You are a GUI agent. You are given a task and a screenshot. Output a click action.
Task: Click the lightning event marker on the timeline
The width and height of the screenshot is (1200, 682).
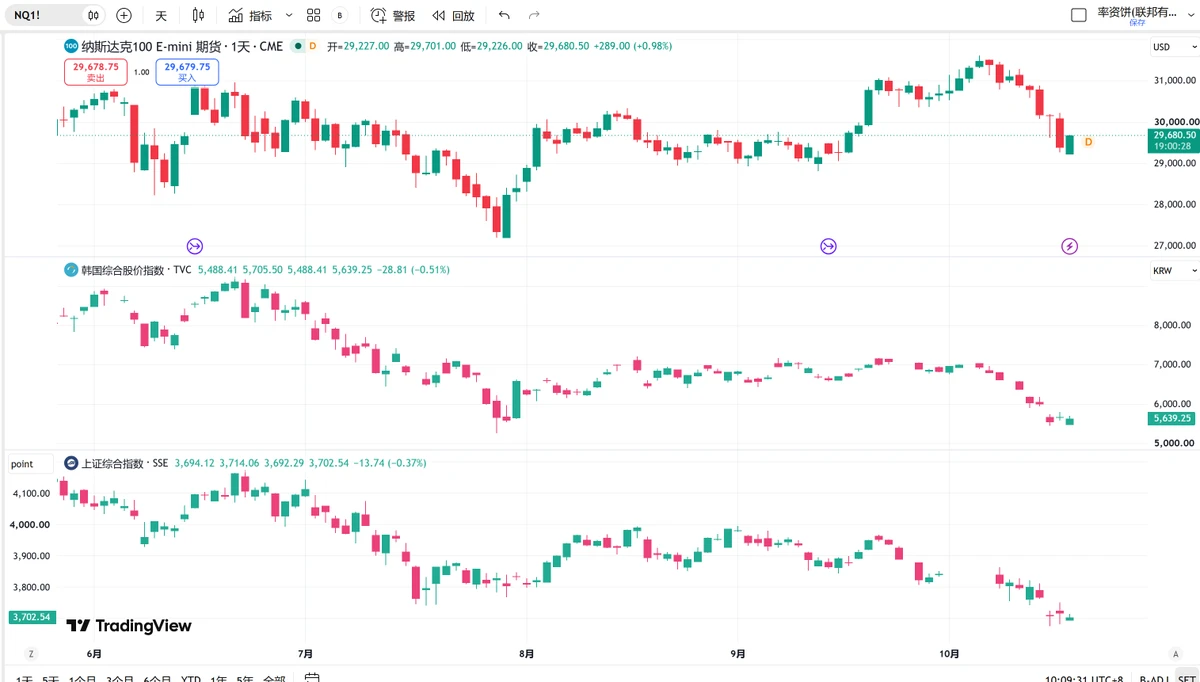[x=1069, y=245]
